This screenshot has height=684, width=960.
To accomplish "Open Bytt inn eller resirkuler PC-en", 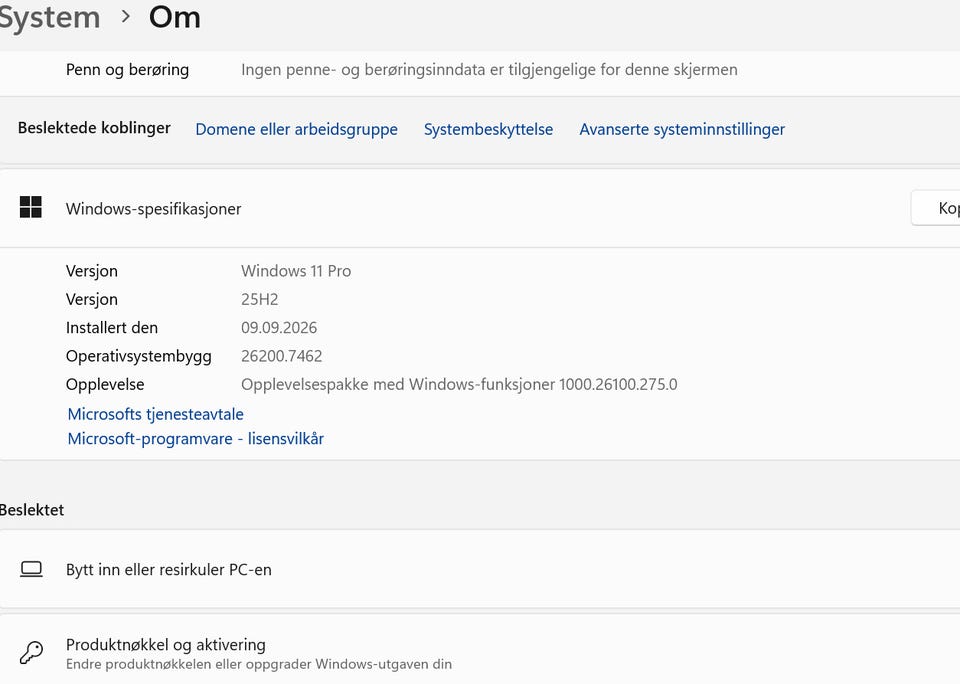I will click(x=480, y=569).
